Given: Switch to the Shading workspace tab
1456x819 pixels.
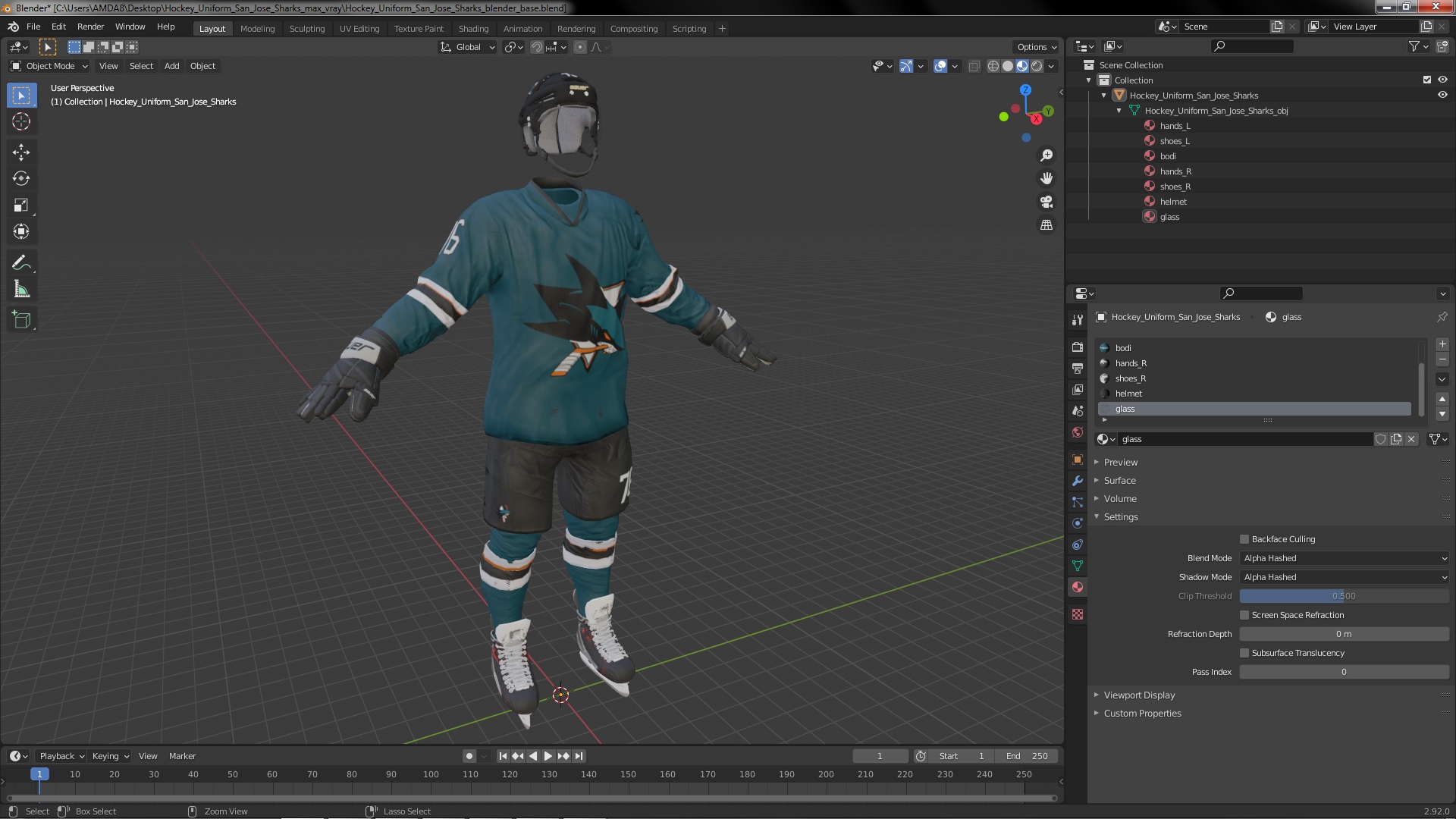Looking at the screenshot, I should coord(473,29).
